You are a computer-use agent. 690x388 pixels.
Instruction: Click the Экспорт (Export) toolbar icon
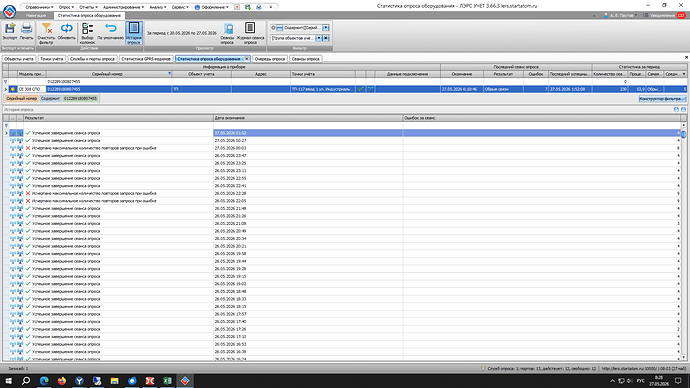(10, 32)
